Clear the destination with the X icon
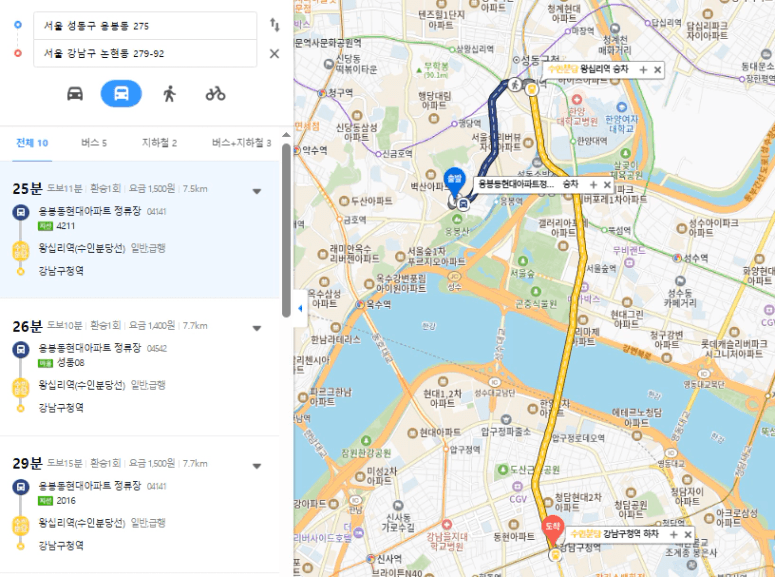 pos(274,53)
